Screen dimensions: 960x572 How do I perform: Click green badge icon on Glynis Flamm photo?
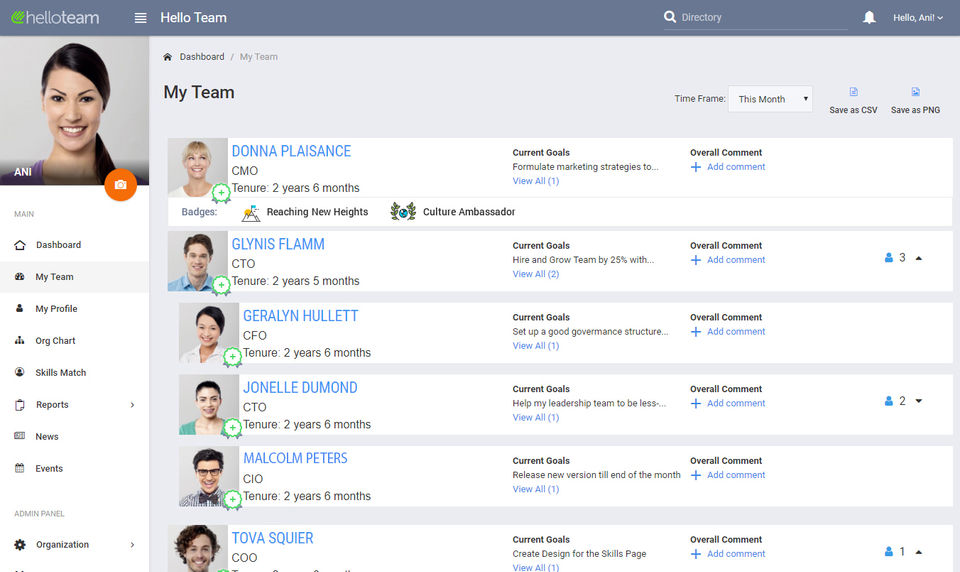point(221,285)
